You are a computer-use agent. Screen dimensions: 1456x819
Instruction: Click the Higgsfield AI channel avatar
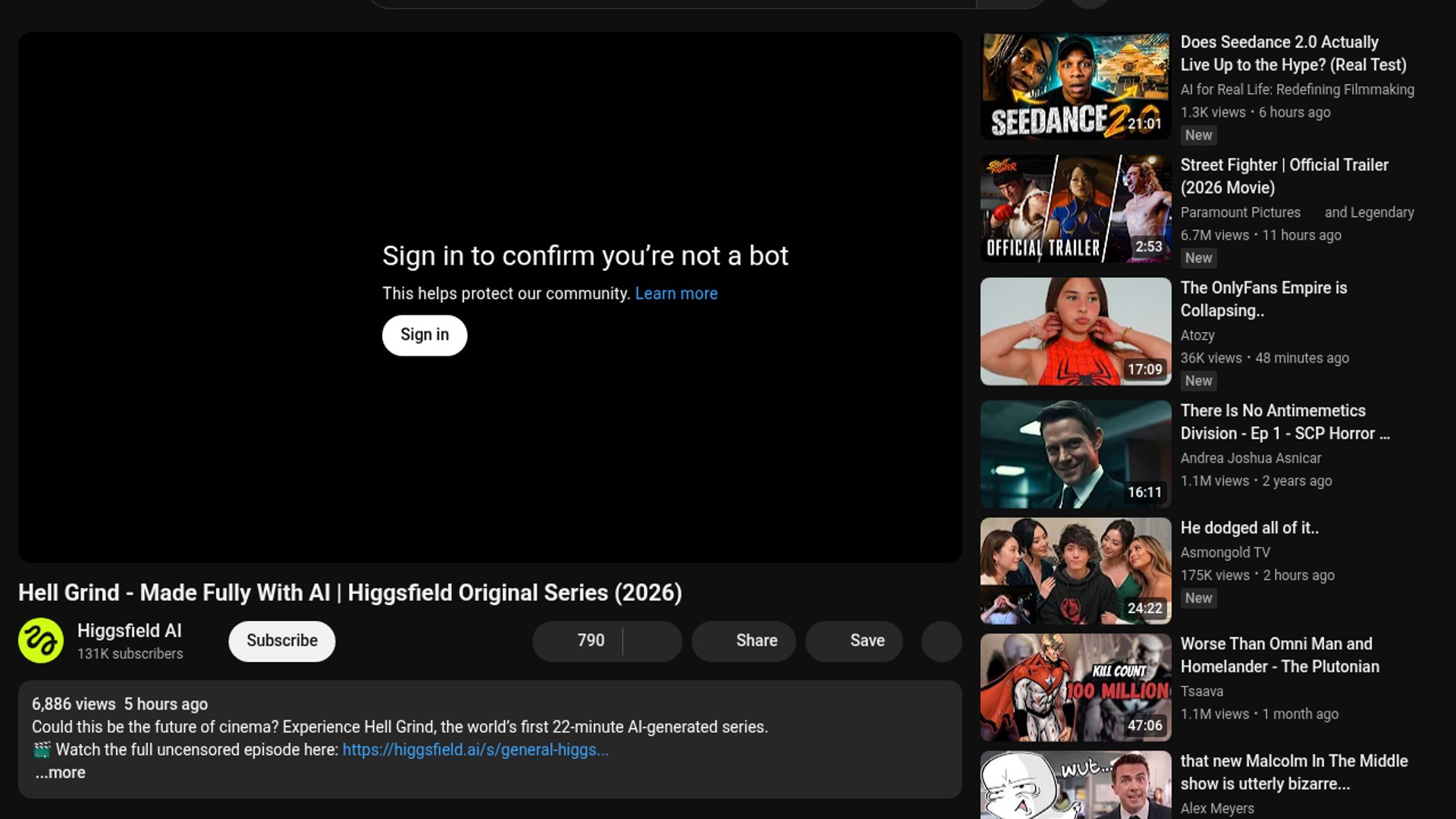point(41,641)
